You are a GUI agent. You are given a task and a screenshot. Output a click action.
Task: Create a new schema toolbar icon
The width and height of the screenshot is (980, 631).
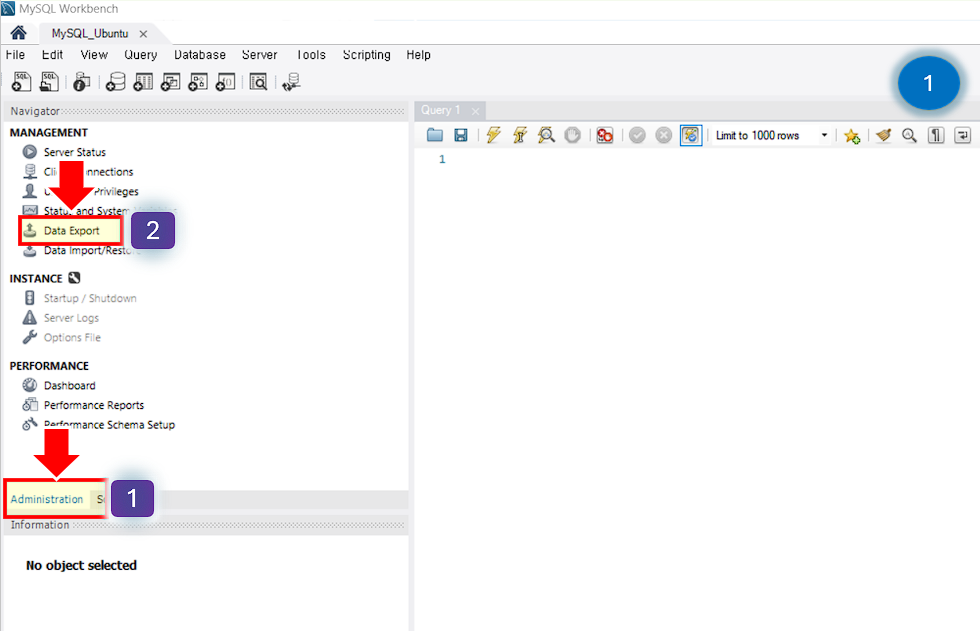tap(115, 82)
